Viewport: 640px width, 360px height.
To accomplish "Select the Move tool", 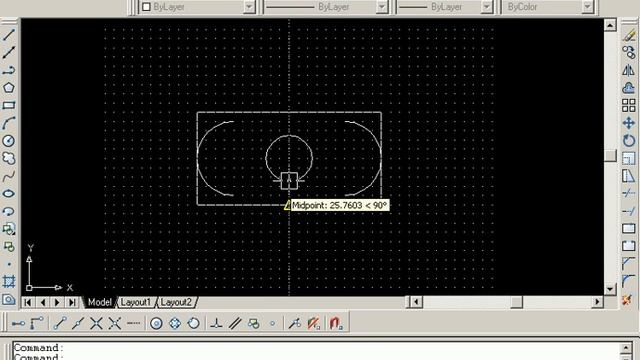I will 629,123.
